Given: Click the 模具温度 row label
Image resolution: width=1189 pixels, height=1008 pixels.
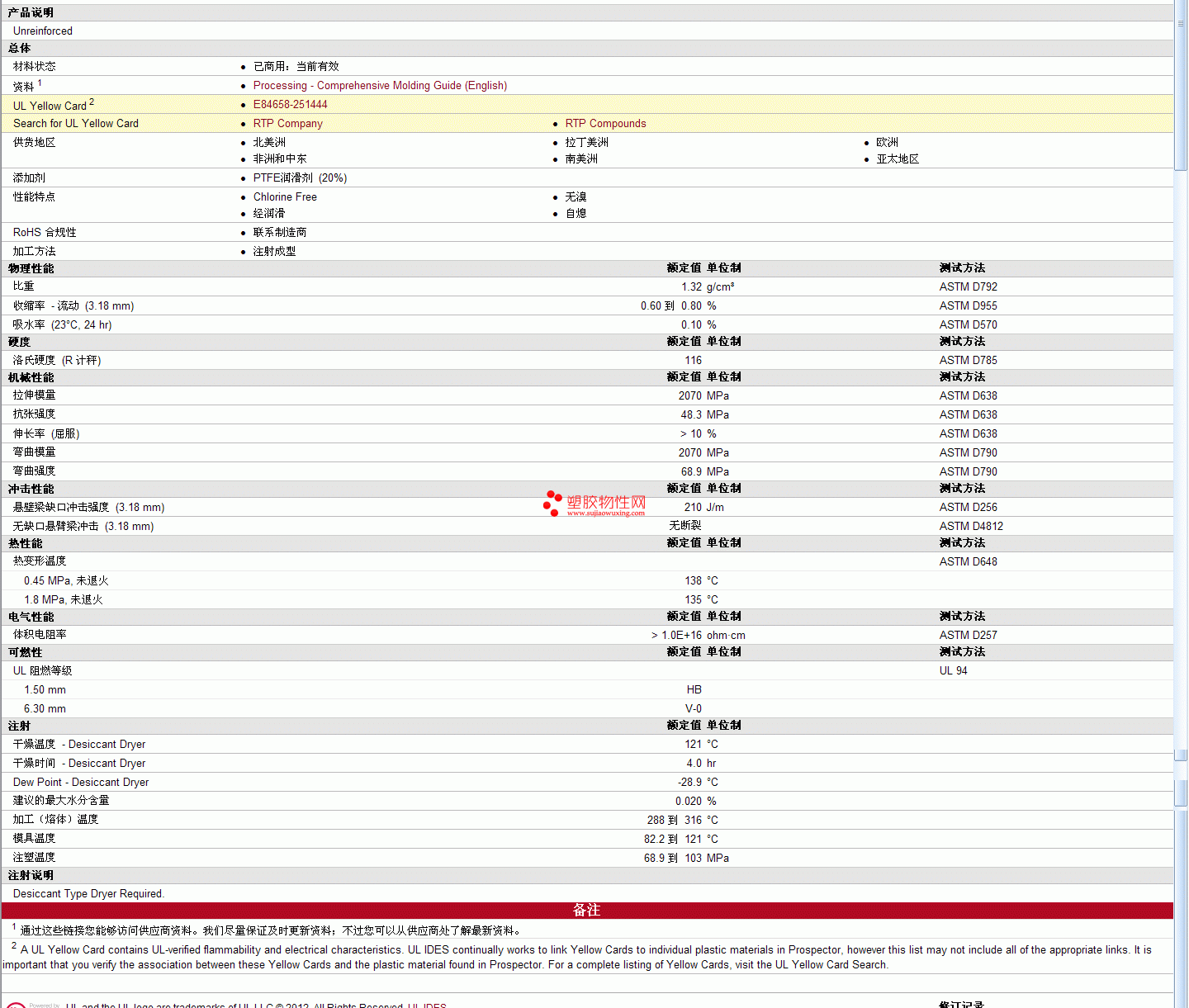Looking at the screenshot, I should pos(35,838).
